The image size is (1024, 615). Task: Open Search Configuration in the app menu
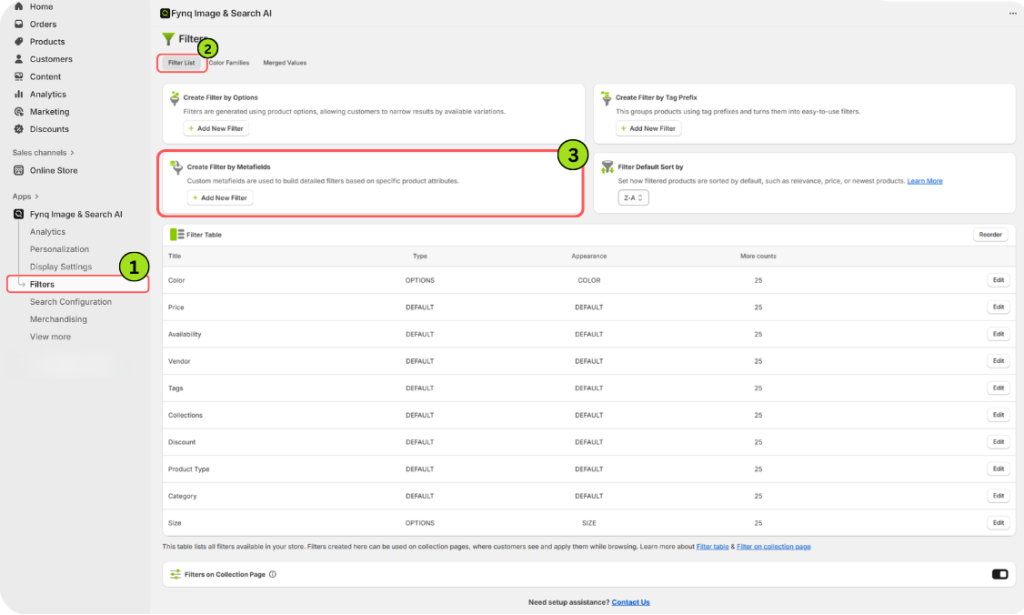click(x=71, y=302)
